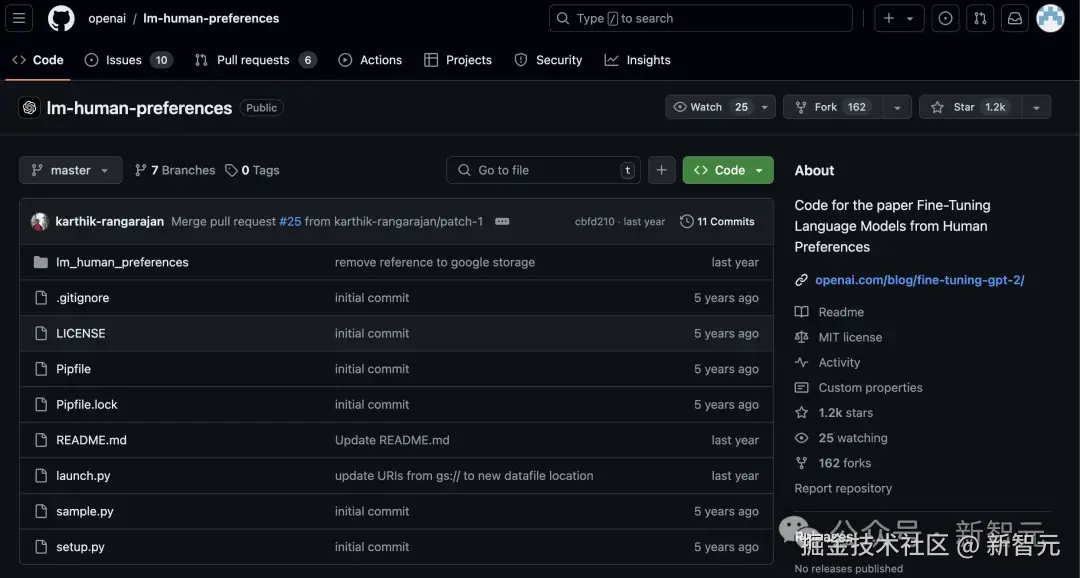Open the Fork options dropdown arrow
The width and height of the screenshot is (1080, 578).
[x=896, y=107]
